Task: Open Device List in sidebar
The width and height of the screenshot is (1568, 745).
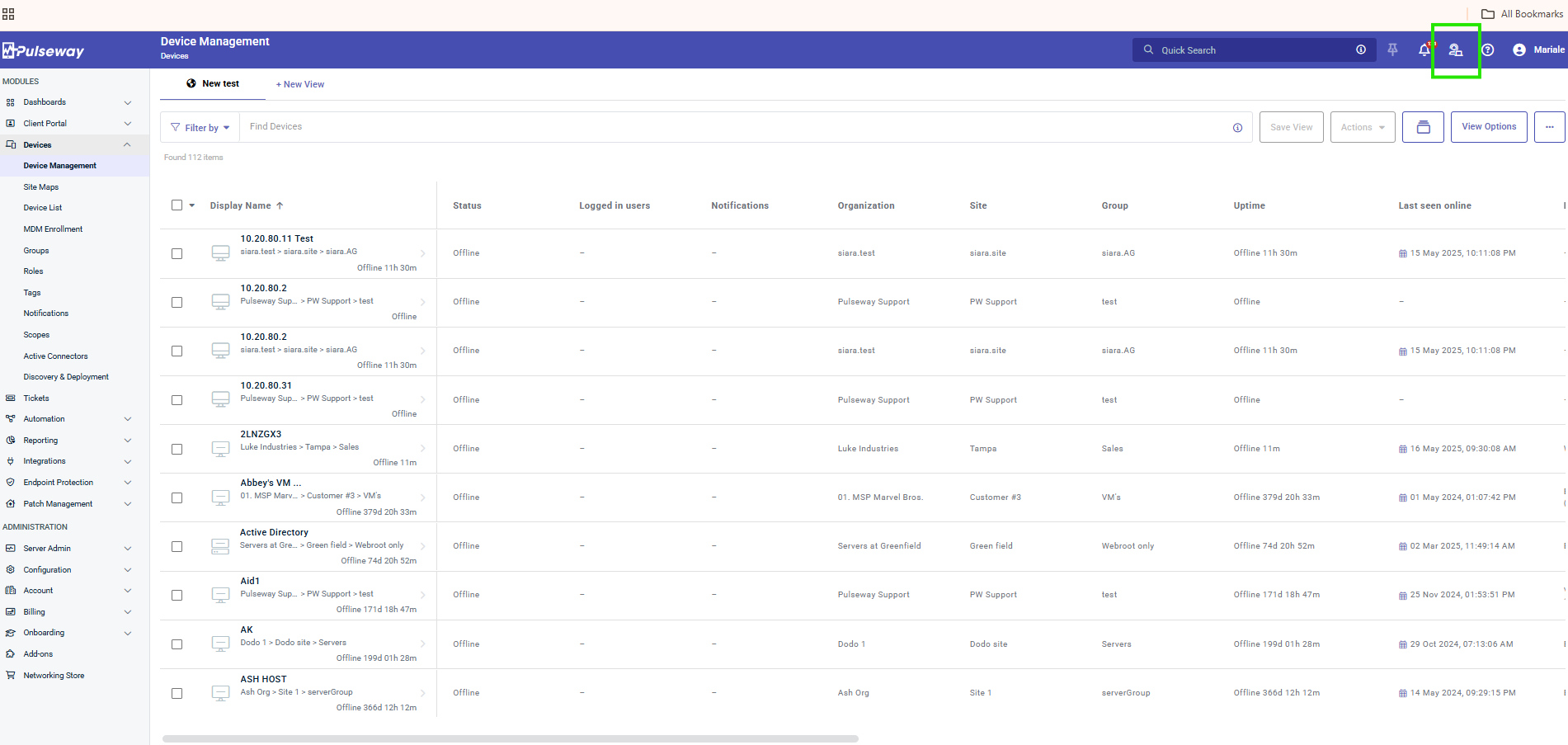Action: pos(43,208)
